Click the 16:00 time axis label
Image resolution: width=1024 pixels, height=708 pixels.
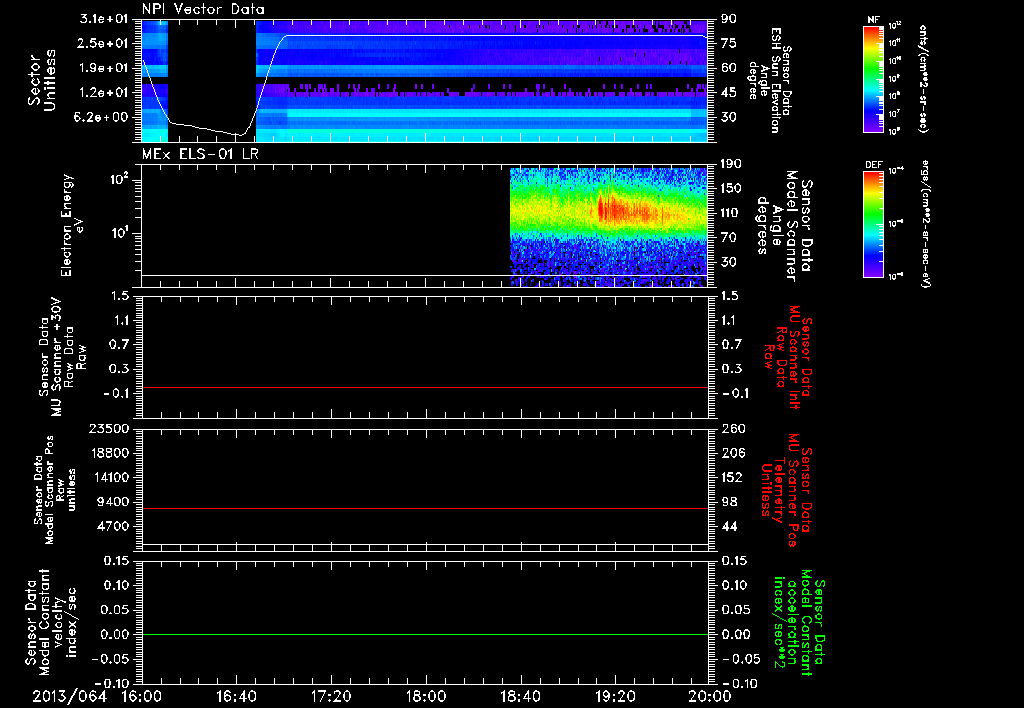click(x=142, y=696)
